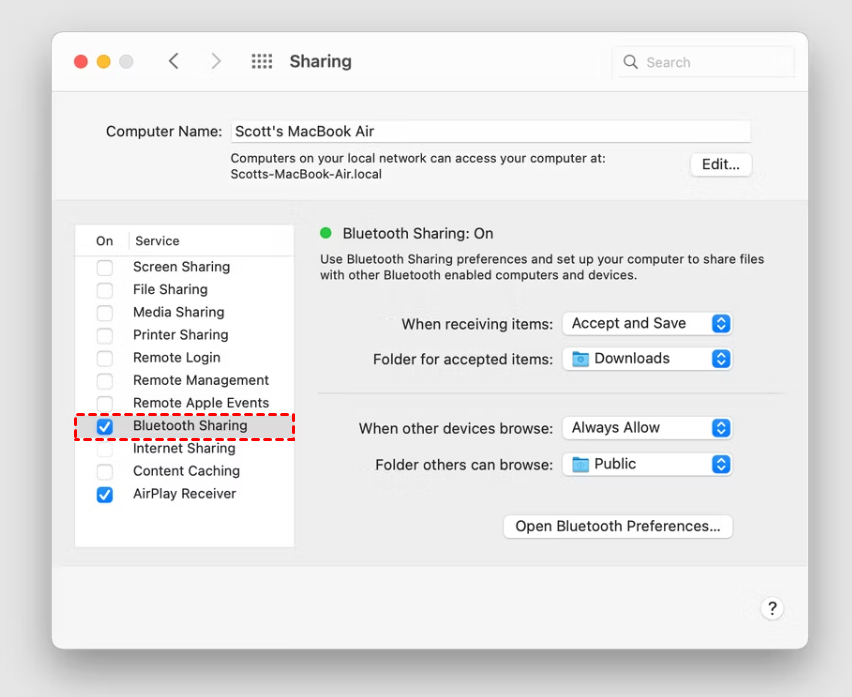Select Bluetooth Sharing service row label
The image size is (852, 697).
tap(190, 426)
